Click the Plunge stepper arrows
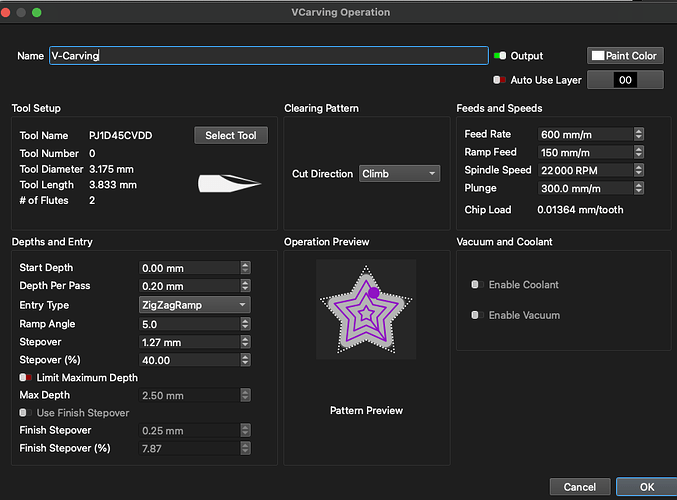The width and height of the screenshot is (677, 500). (x=639, y=188)
